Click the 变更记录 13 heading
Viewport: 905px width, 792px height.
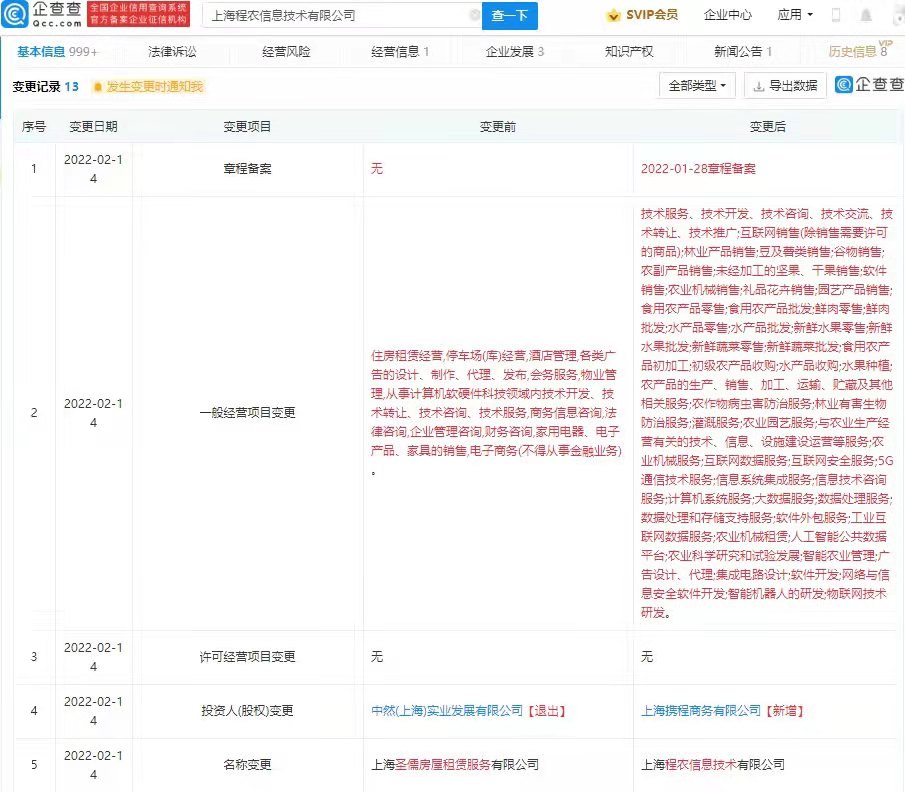pyautogui.click(x=46, y=87)
